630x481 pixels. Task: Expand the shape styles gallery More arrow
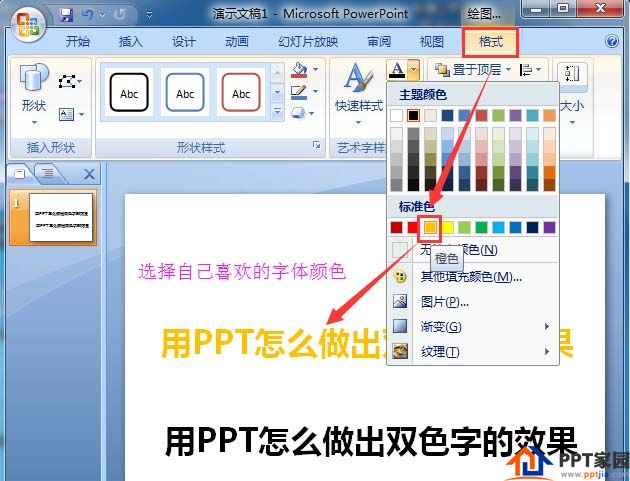point(277,111)
